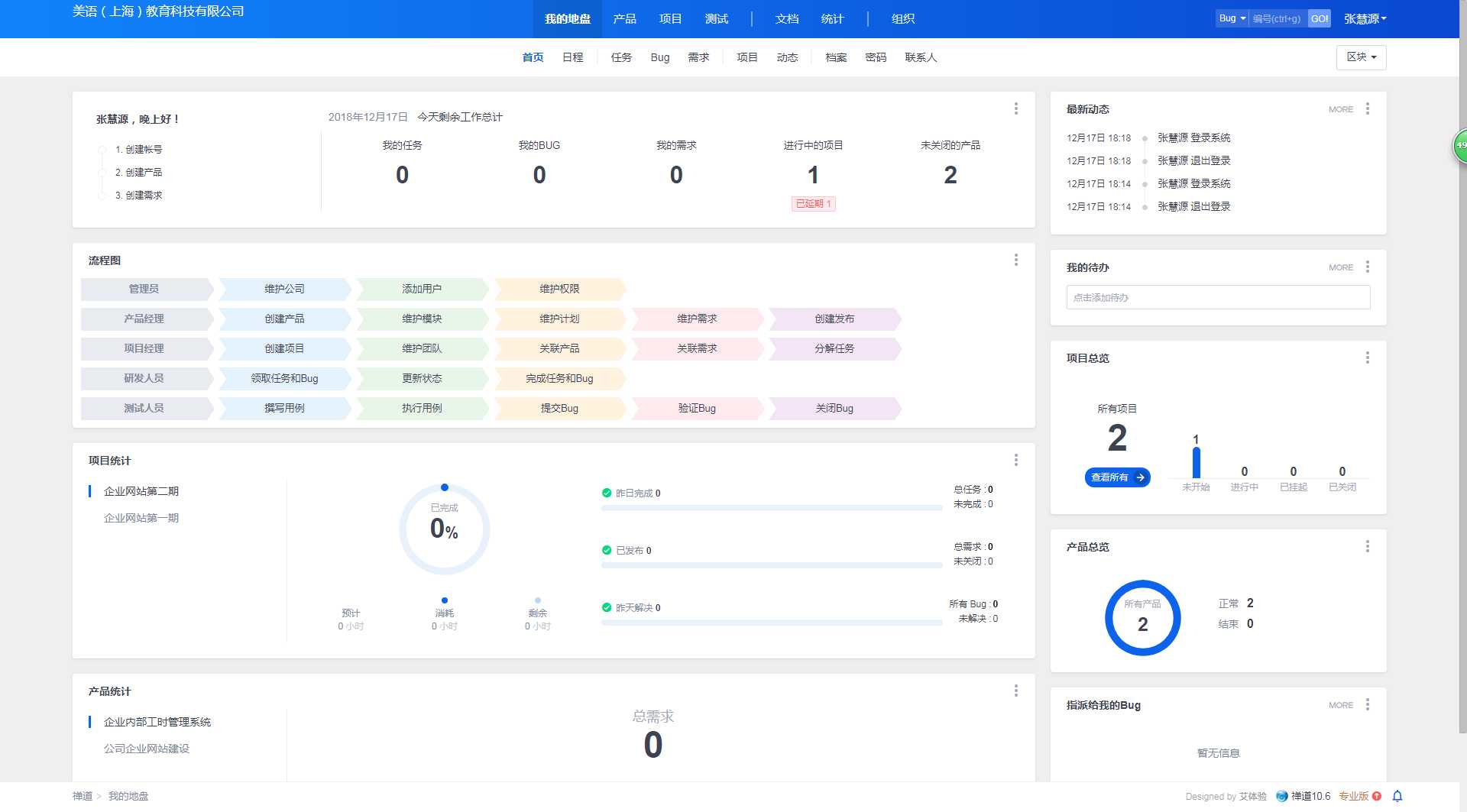The image size is (1467, 812).
Task: Click 添加用户 flowchart step
Action: tap(422, 289)
